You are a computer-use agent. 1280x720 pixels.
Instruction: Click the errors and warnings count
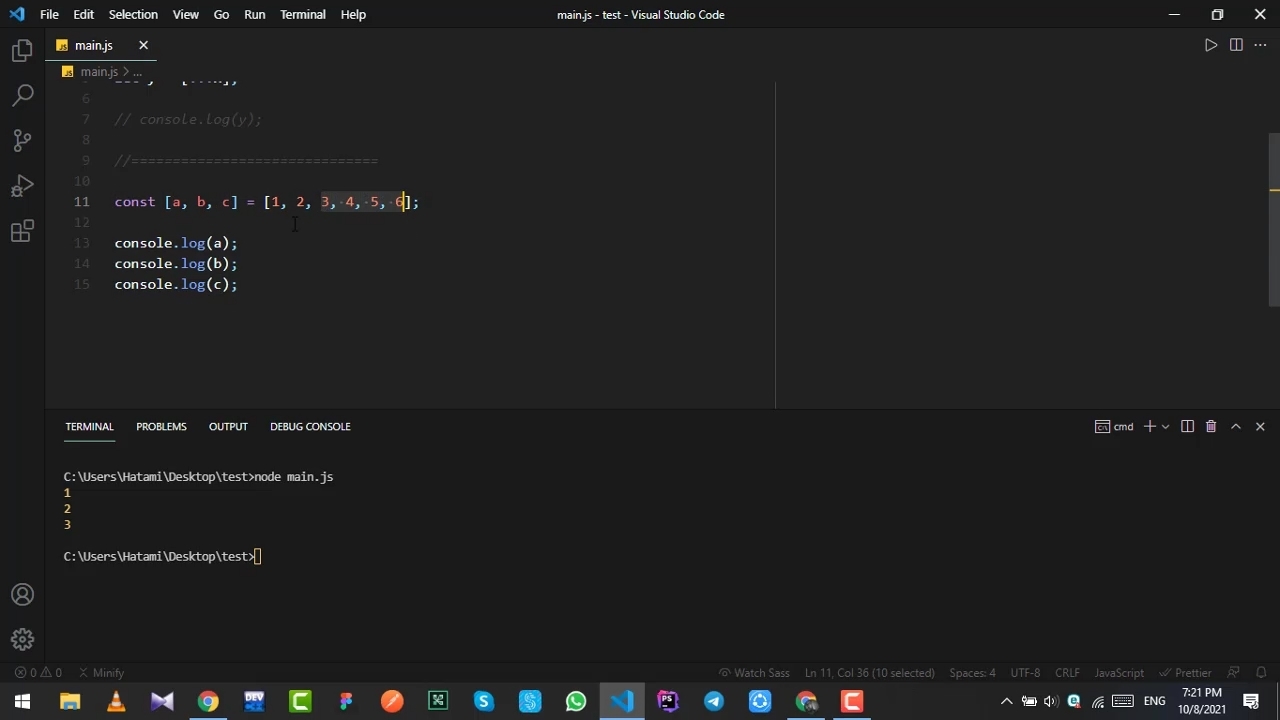pyautogui.click(x=38, y=673)
